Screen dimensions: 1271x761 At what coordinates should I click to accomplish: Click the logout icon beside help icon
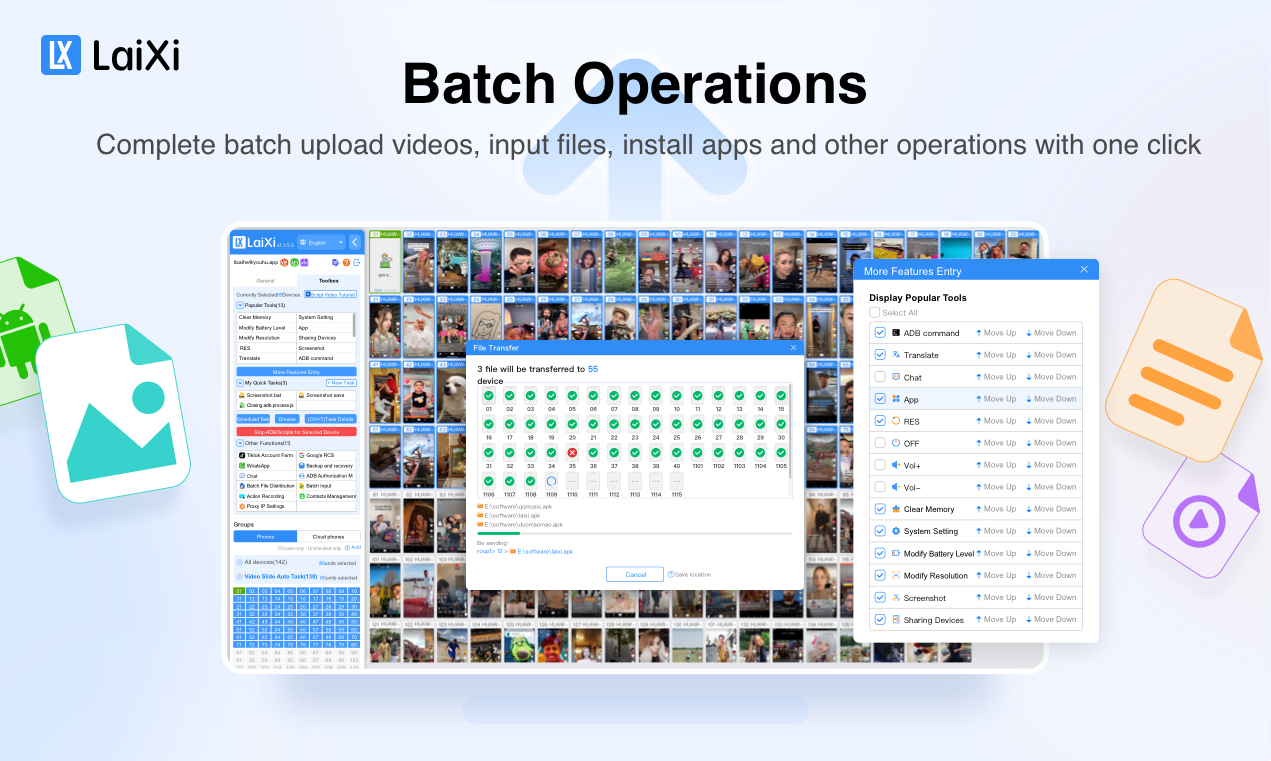357,262
